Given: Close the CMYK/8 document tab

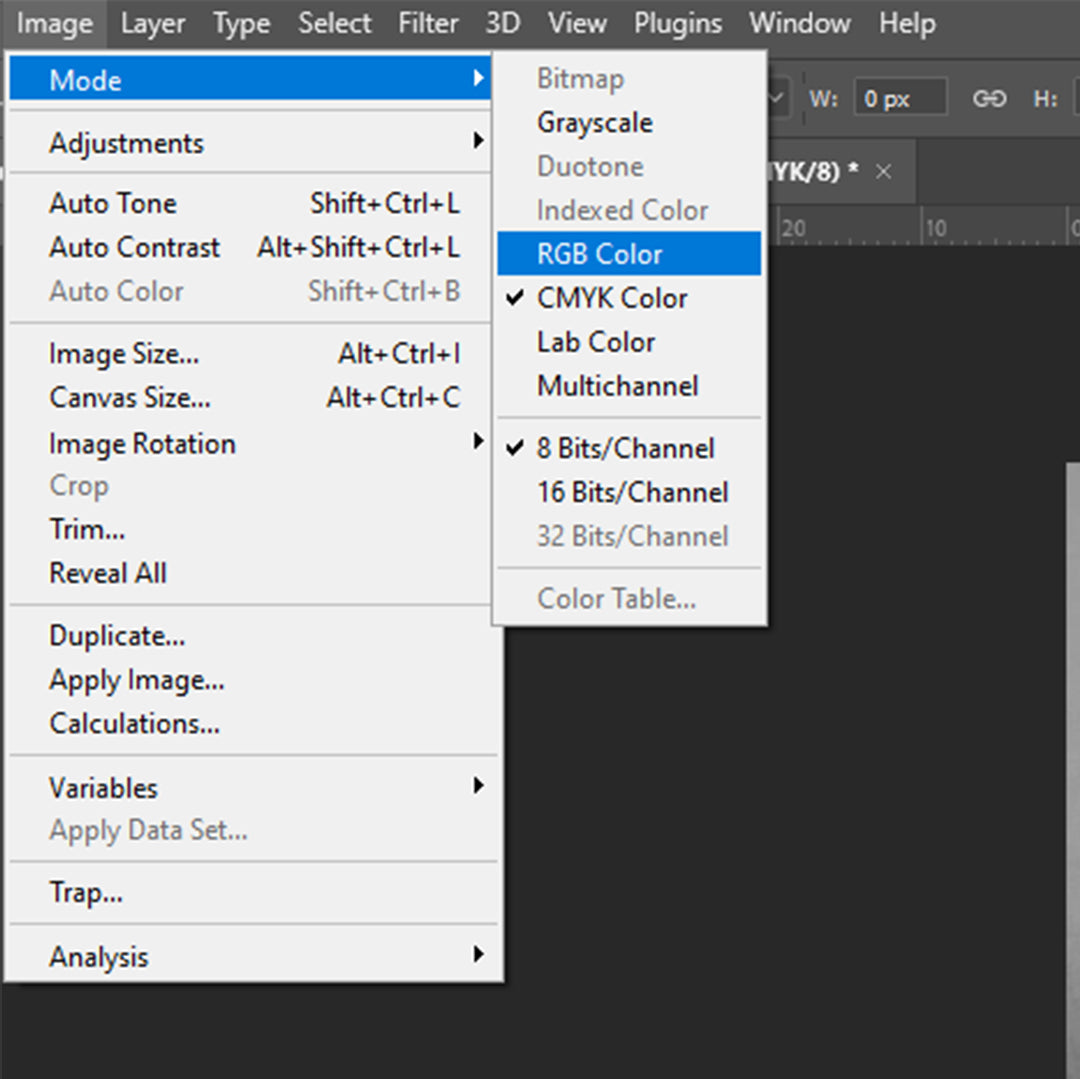Looking at the screenshot, I should [x=883, y=172].
